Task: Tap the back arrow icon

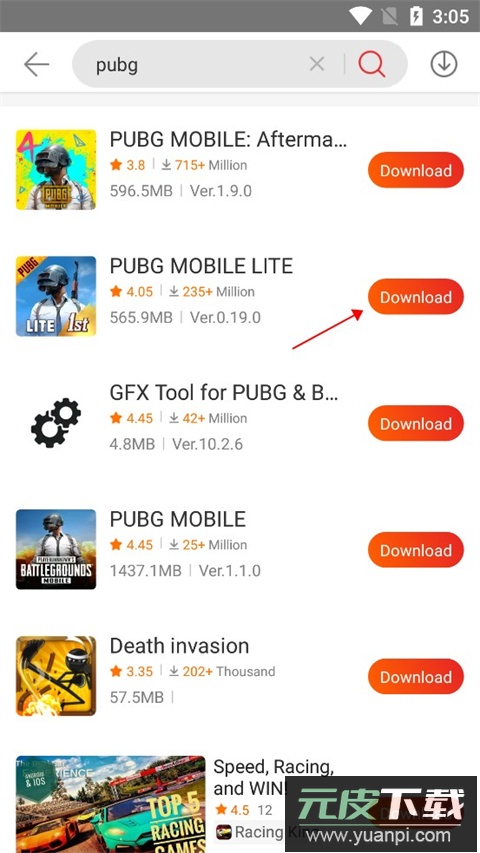Action: pyautogui.click(x=36, y=65)
